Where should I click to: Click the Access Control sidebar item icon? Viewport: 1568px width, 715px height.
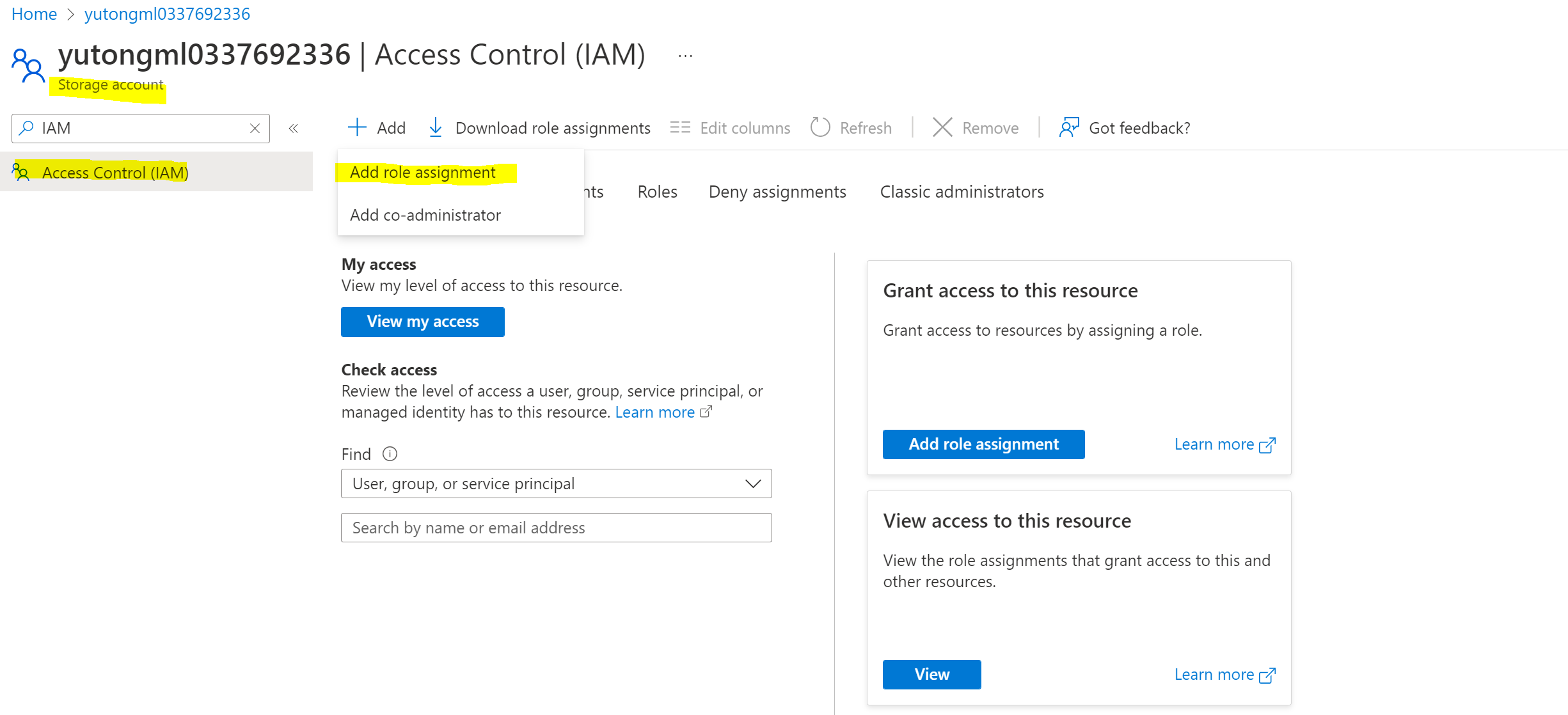pos(20,172)
